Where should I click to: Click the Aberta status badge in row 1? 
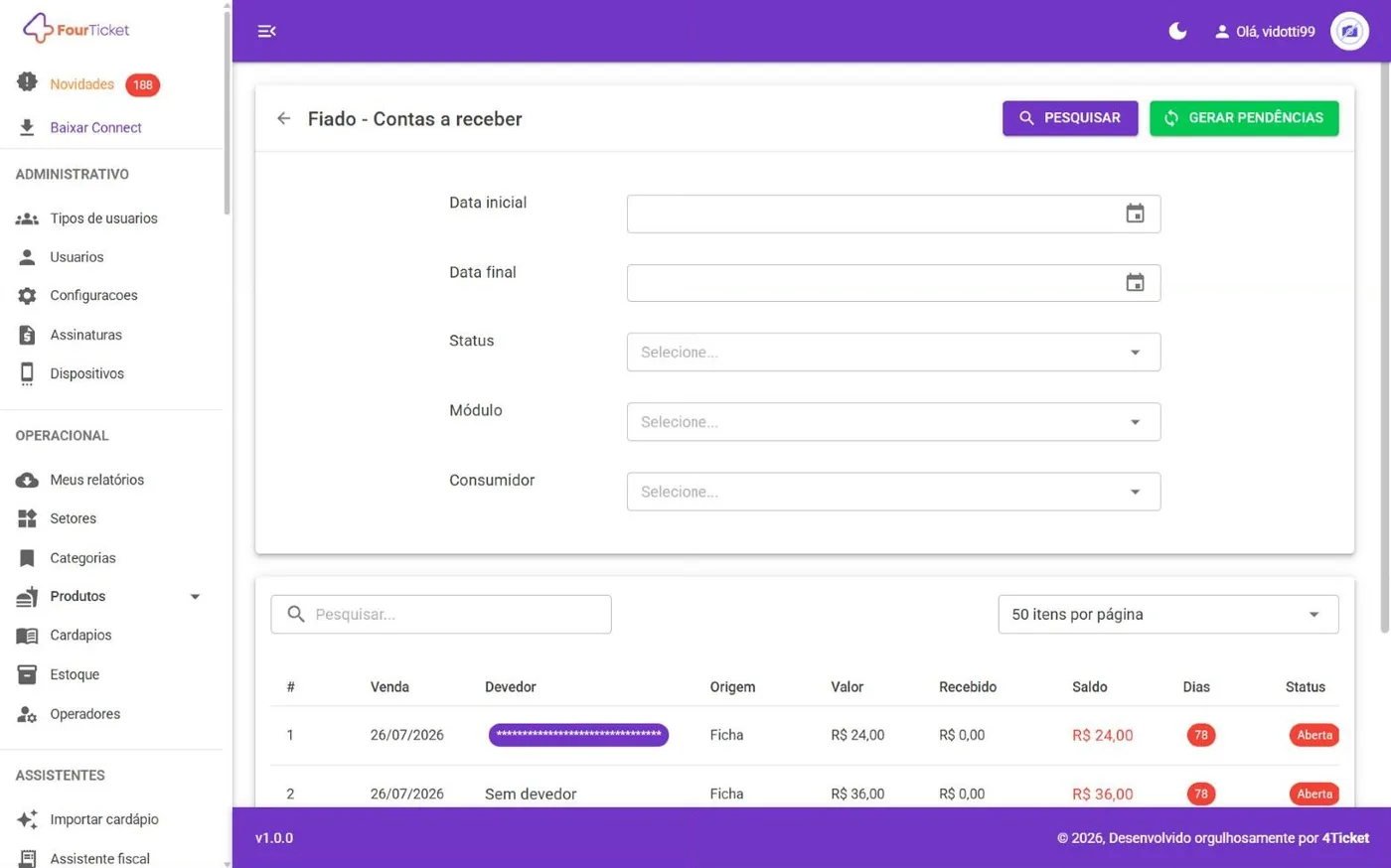[1314, 735]
